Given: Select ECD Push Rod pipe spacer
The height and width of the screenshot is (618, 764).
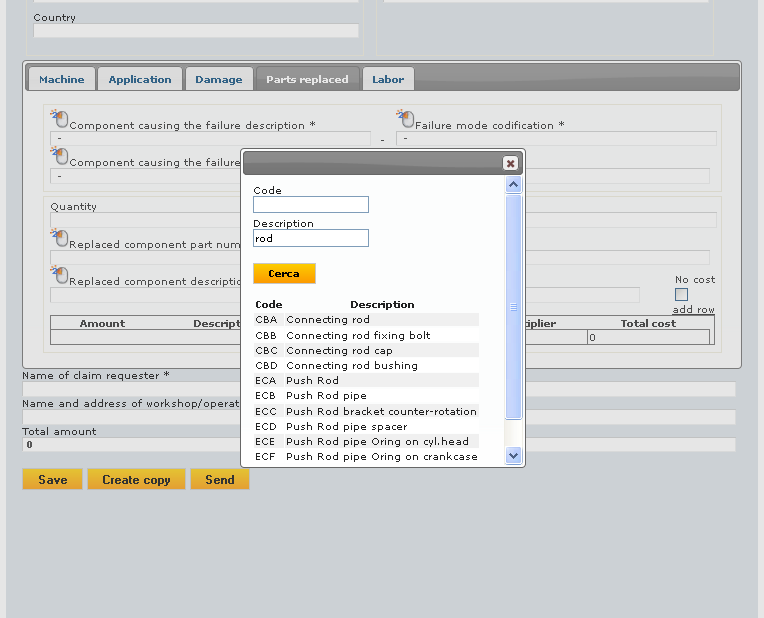Looking at the screenshot, I should (366, 426).
